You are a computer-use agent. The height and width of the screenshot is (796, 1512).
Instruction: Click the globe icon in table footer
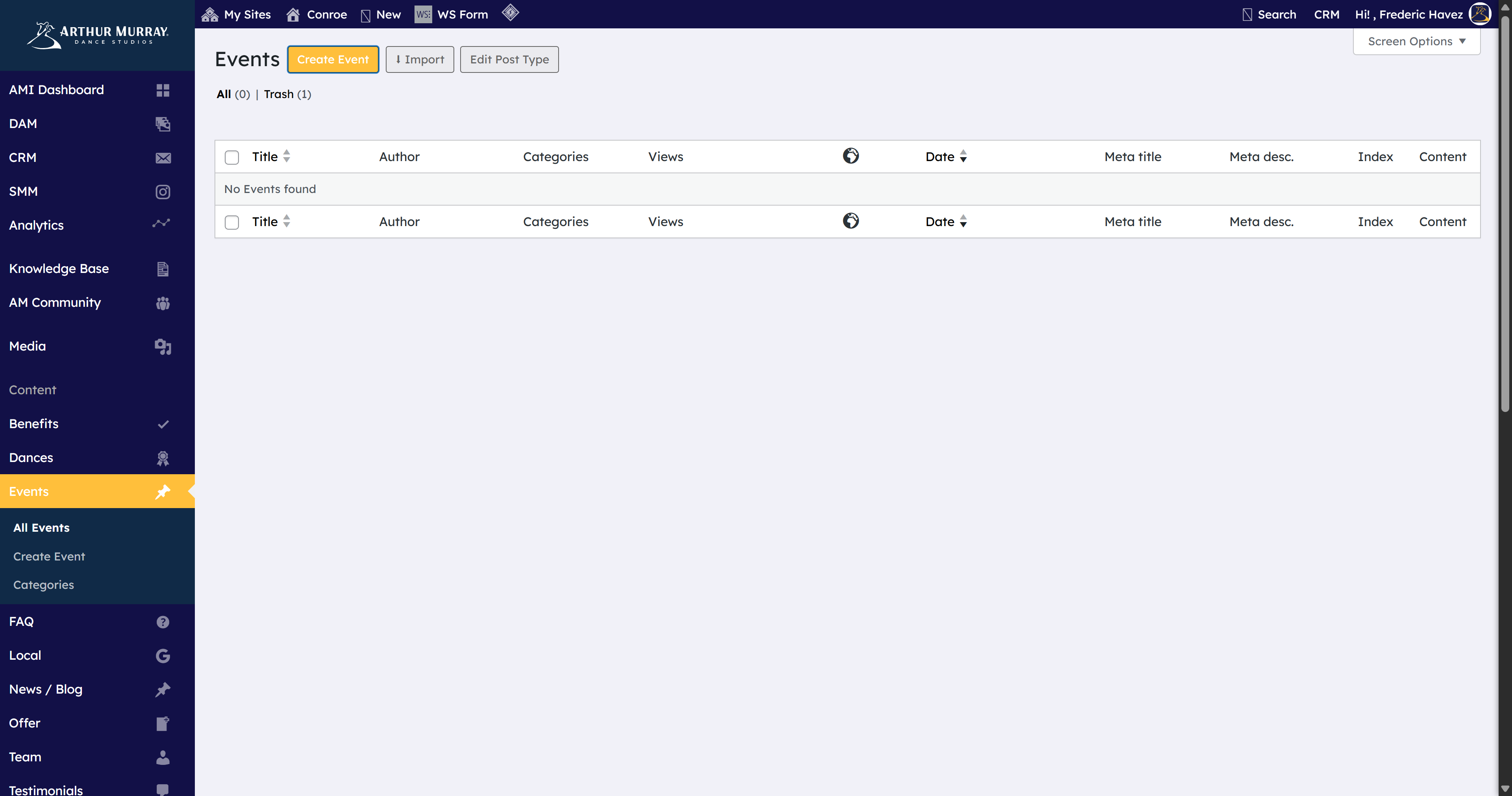pos(851,221)
